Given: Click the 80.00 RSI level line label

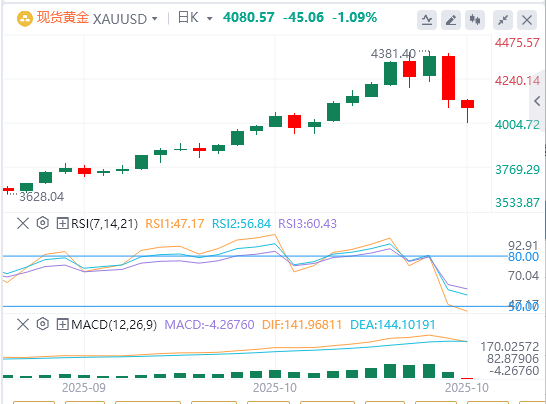Looking at the screenshot, I should (x=523, y=257).
